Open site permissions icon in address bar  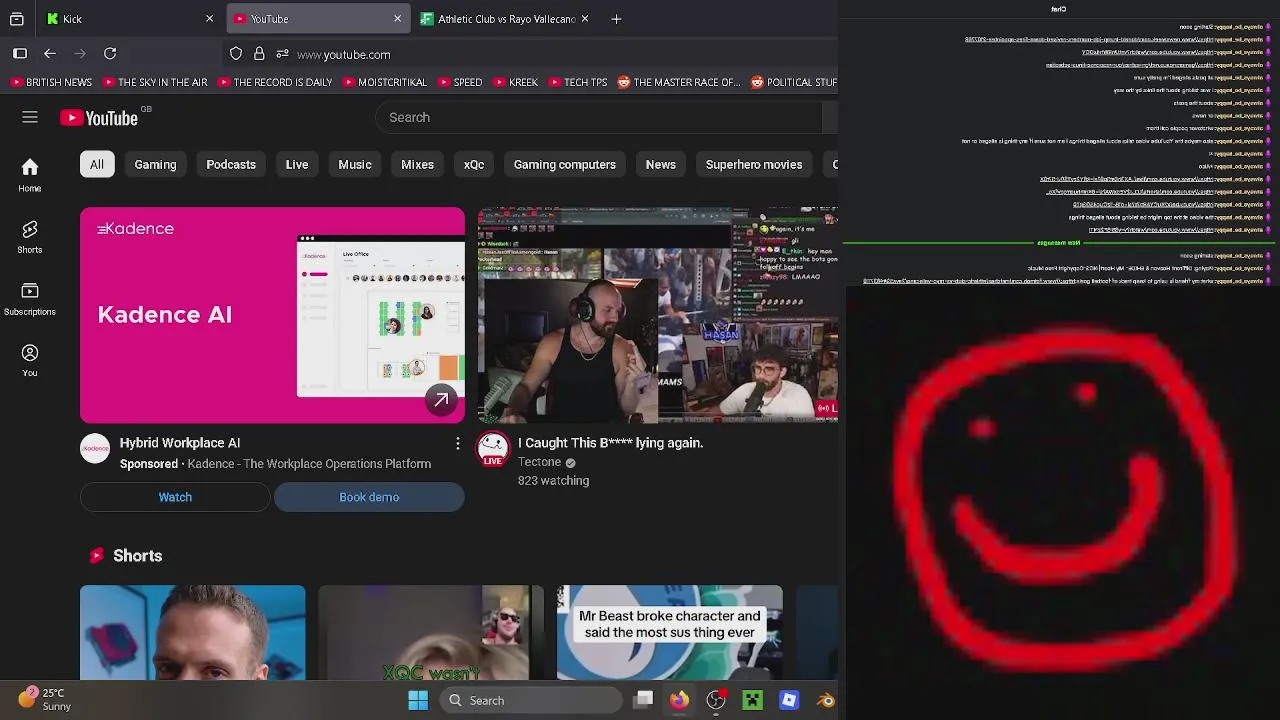[x=283, y=54]
